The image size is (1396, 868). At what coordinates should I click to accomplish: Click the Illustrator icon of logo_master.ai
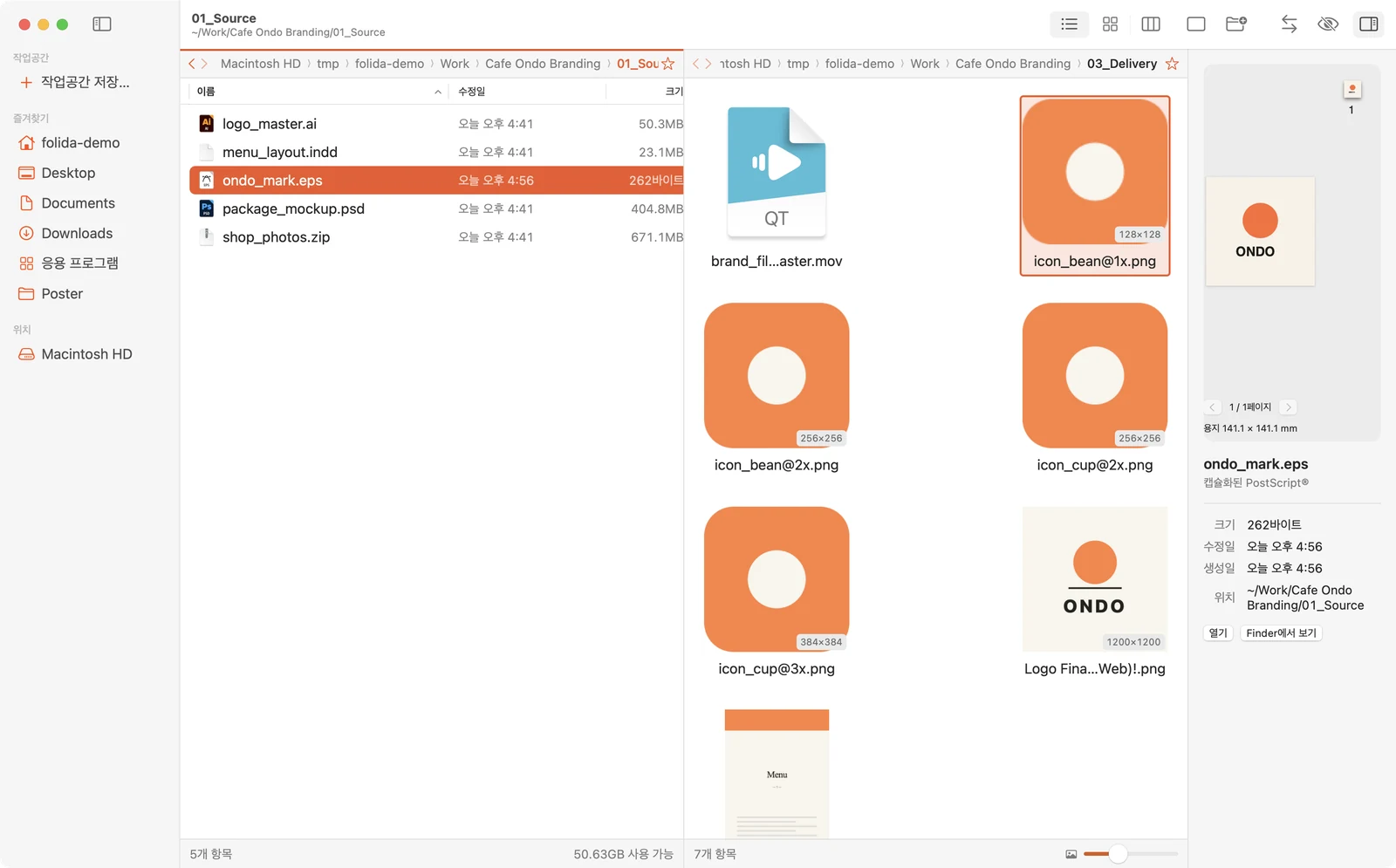pos(207,124)
